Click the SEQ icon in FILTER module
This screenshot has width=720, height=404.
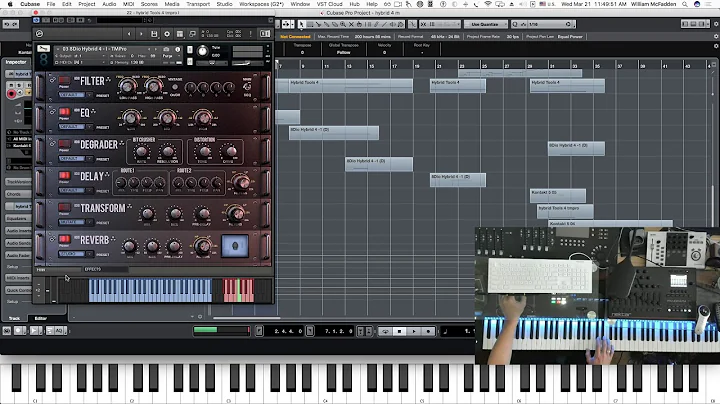pyautogui.click(x=247, y=86)
